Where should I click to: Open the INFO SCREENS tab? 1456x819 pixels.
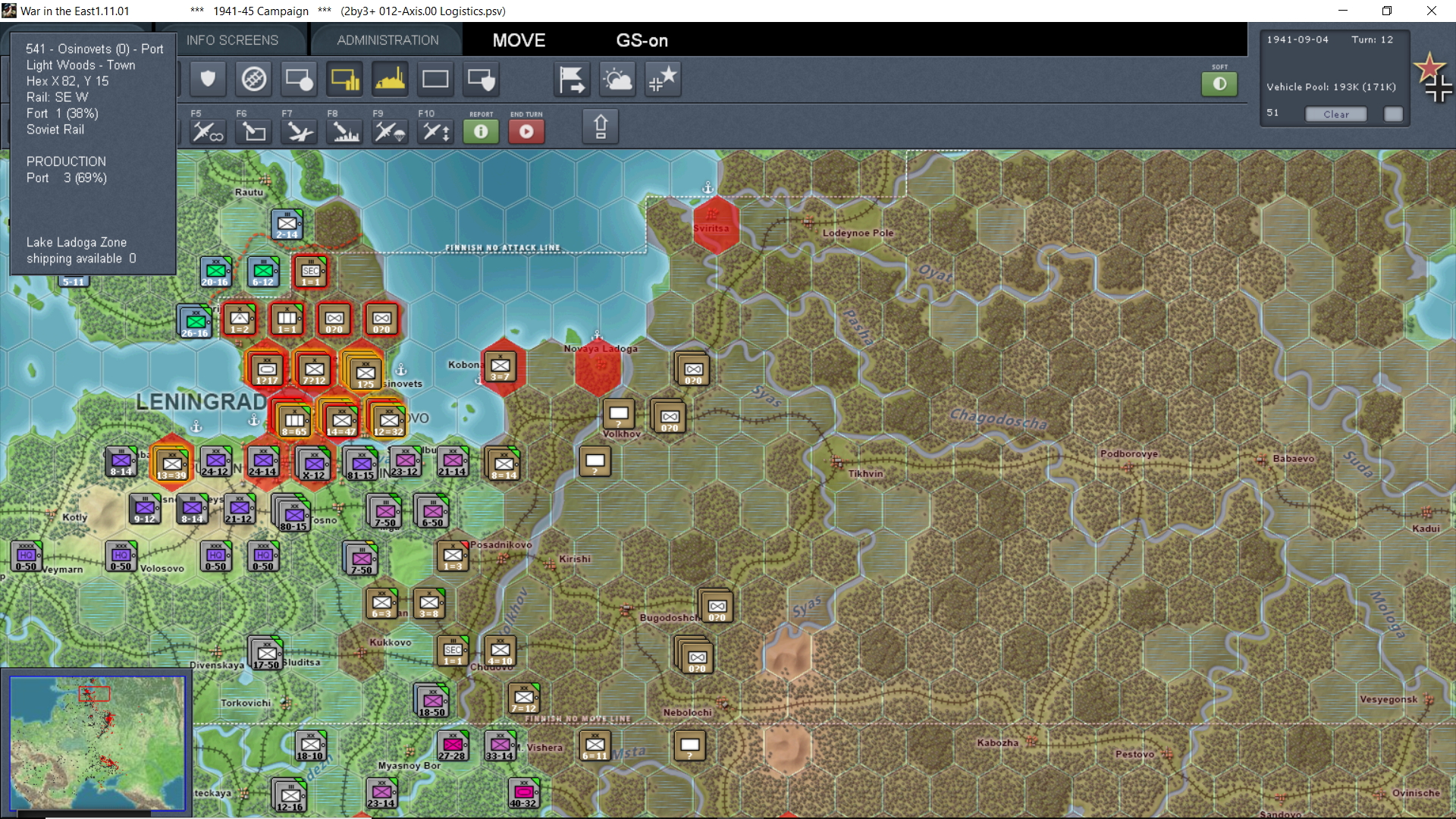tap(233, 40)
